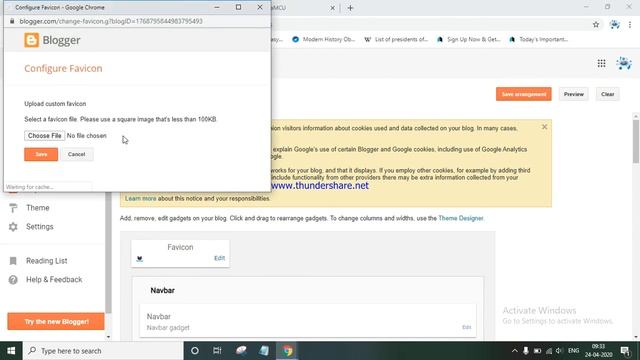Screen dimensions: 640x360
Task: Click the popup address bar URL
Action: tap(111, 21)
